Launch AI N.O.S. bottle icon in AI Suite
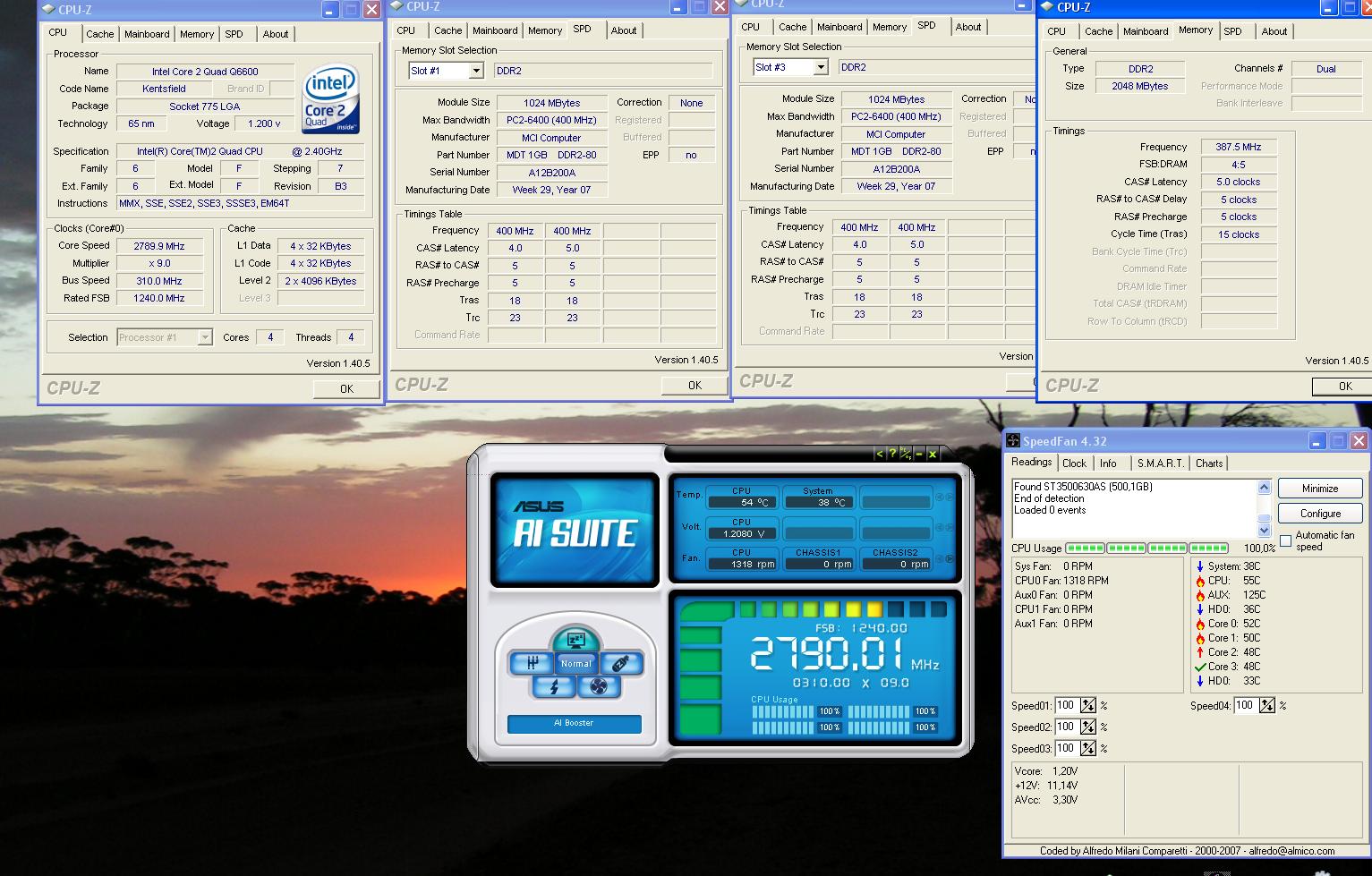 pos(620,663)
